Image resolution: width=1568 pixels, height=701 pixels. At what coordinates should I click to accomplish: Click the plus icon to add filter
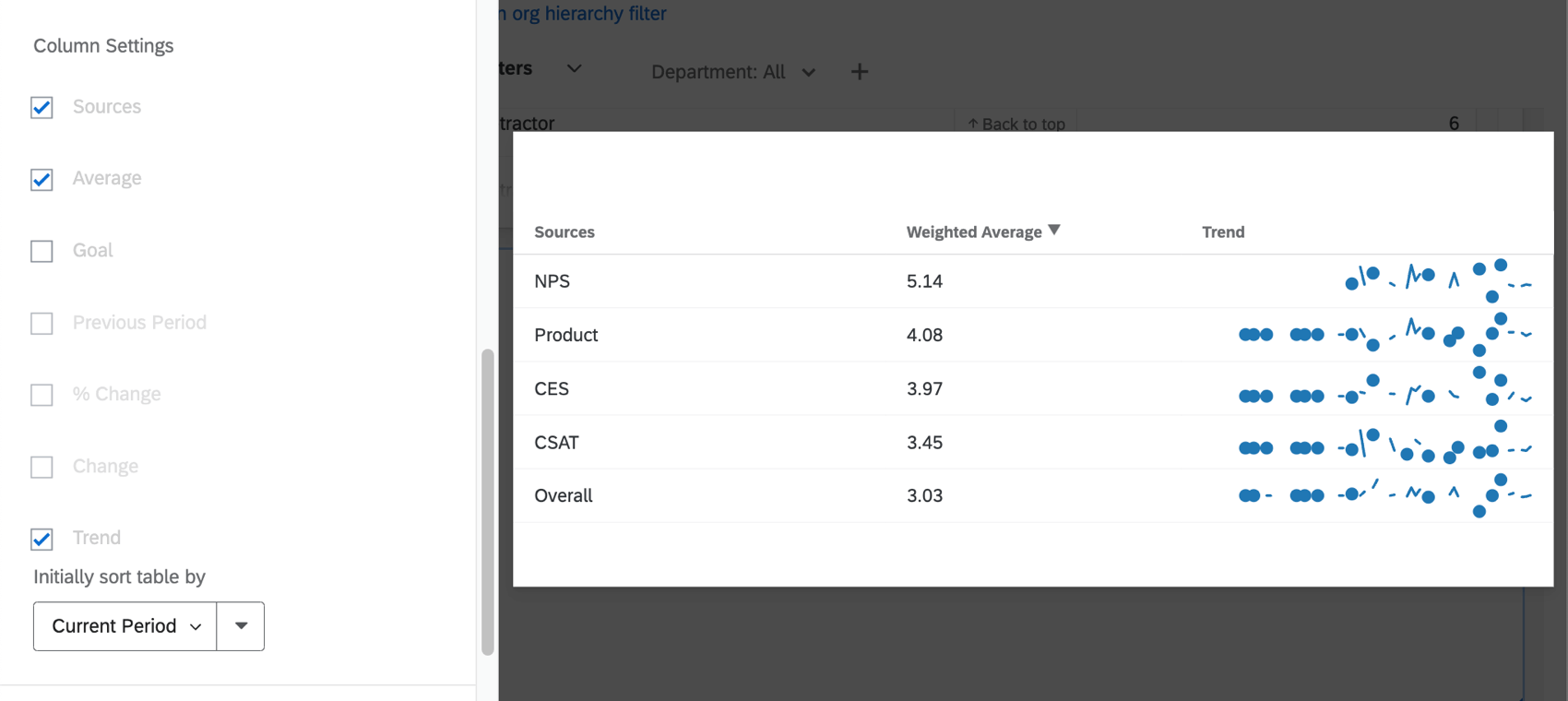[x=859, y=72]
